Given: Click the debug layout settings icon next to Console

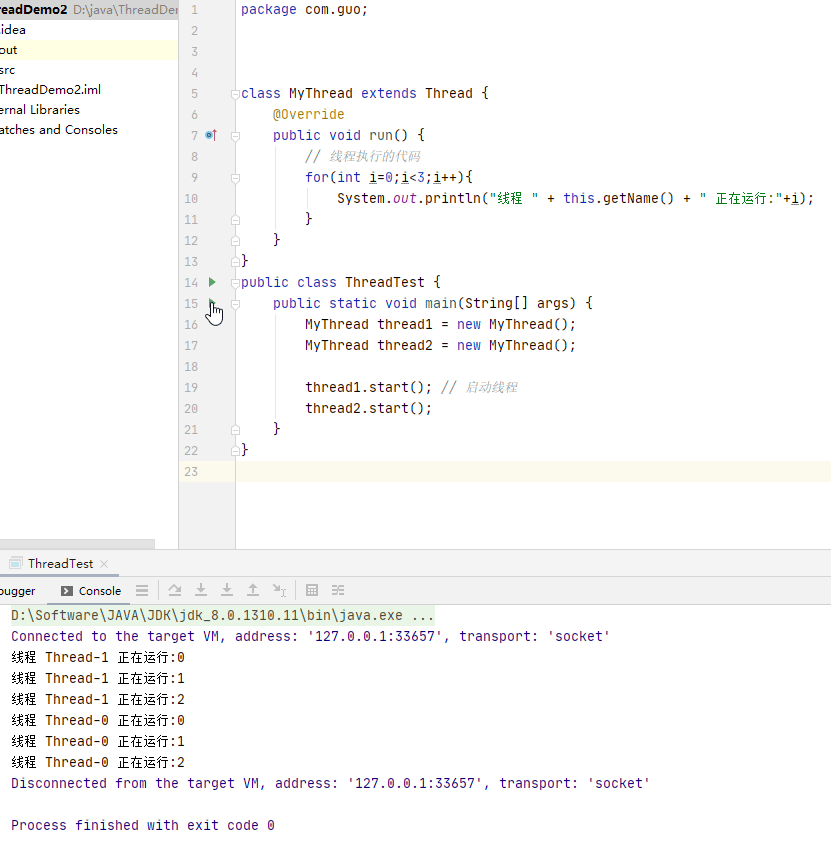Looking at the screenshot, I should pos(142,591).
